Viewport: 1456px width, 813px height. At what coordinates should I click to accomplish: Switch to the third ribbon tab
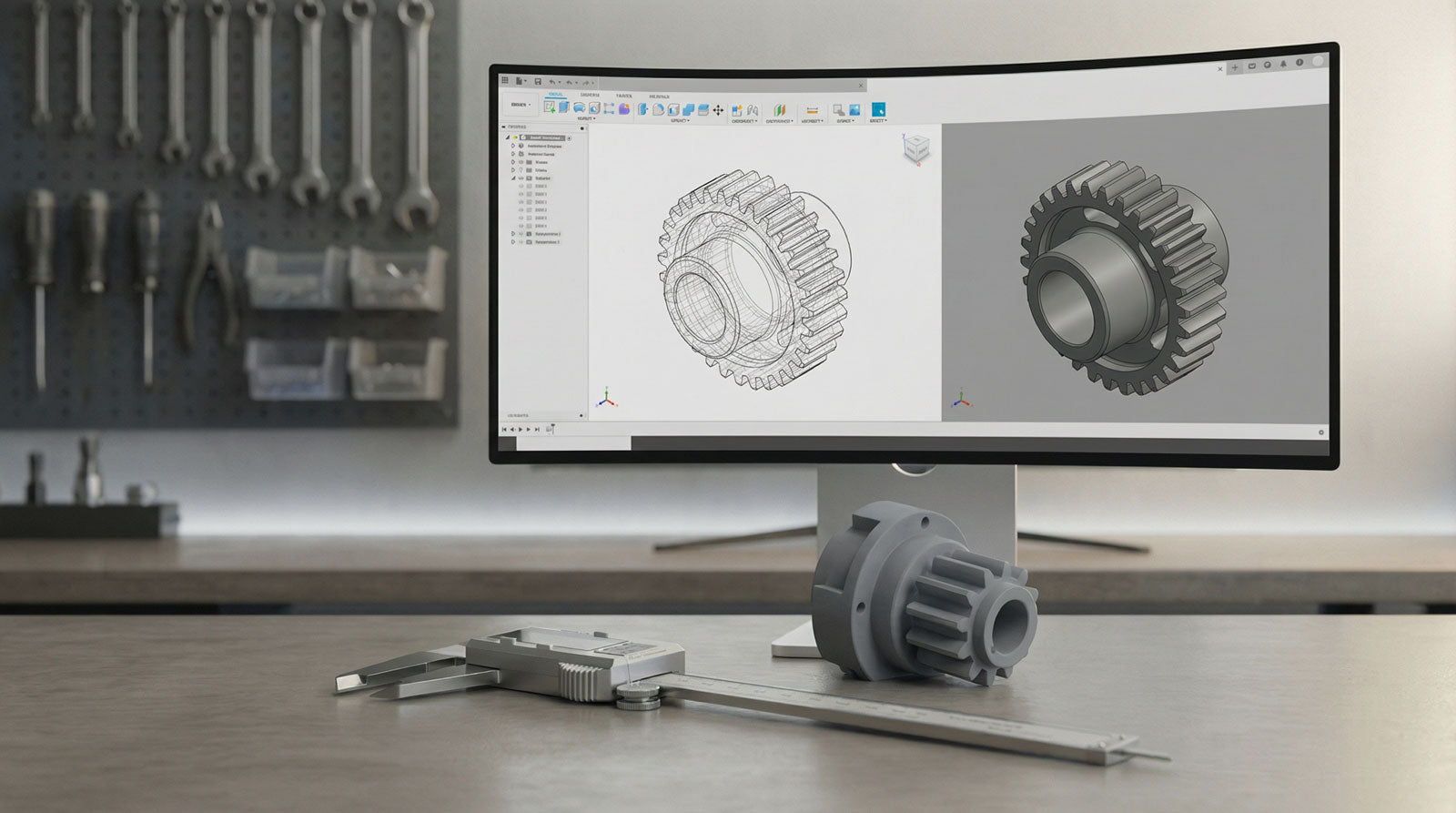click(x=624, y=96)
